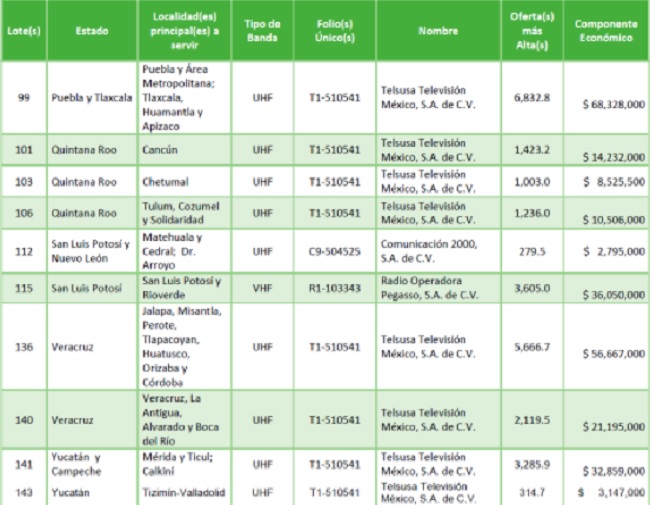
Task: Select Radio Operadora Pegasso, S.A. de C.V.
Action: click(429, 288)
